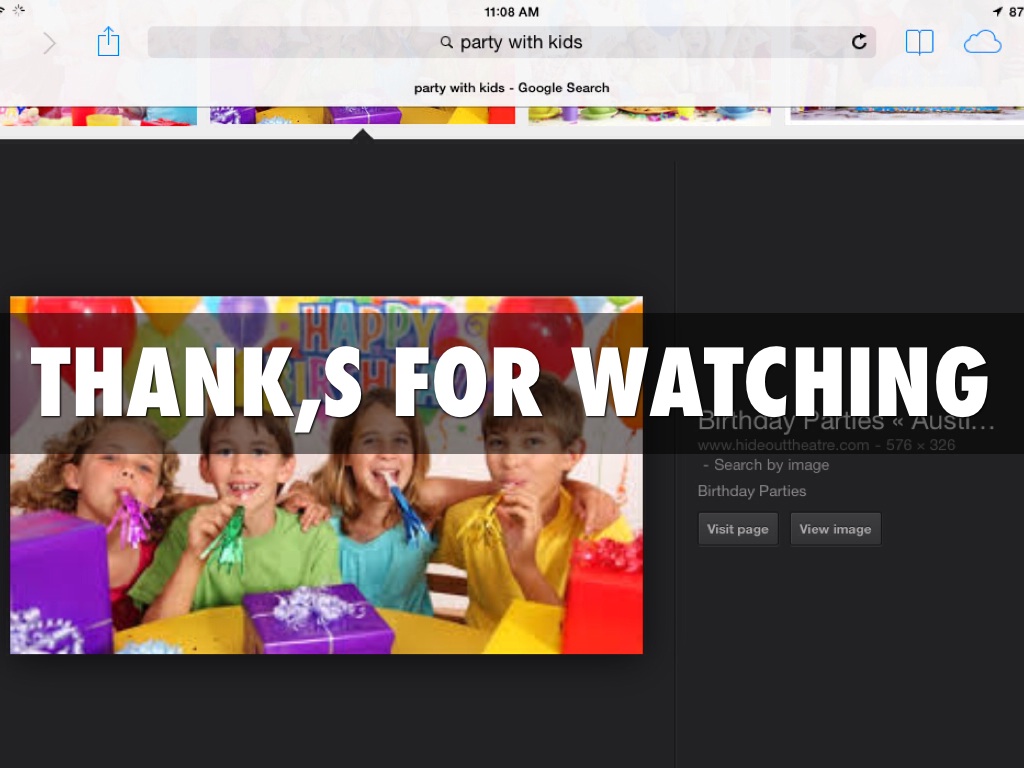Reload the page with the refresh icon
The height and width of the screenshot is (768, 1024).
pyautogui.click(x=858, y=42)
